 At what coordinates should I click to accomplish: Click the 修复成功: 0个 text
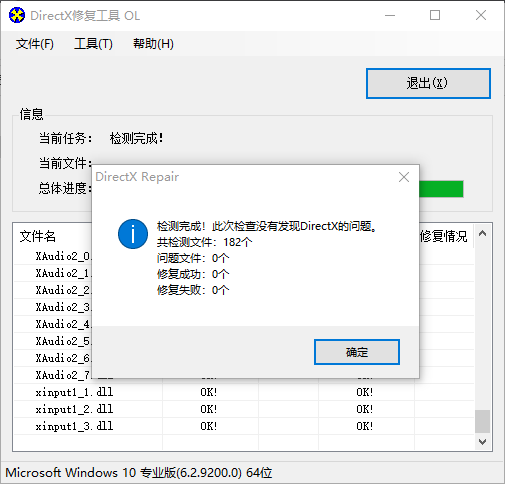click(x=193, y=274)
